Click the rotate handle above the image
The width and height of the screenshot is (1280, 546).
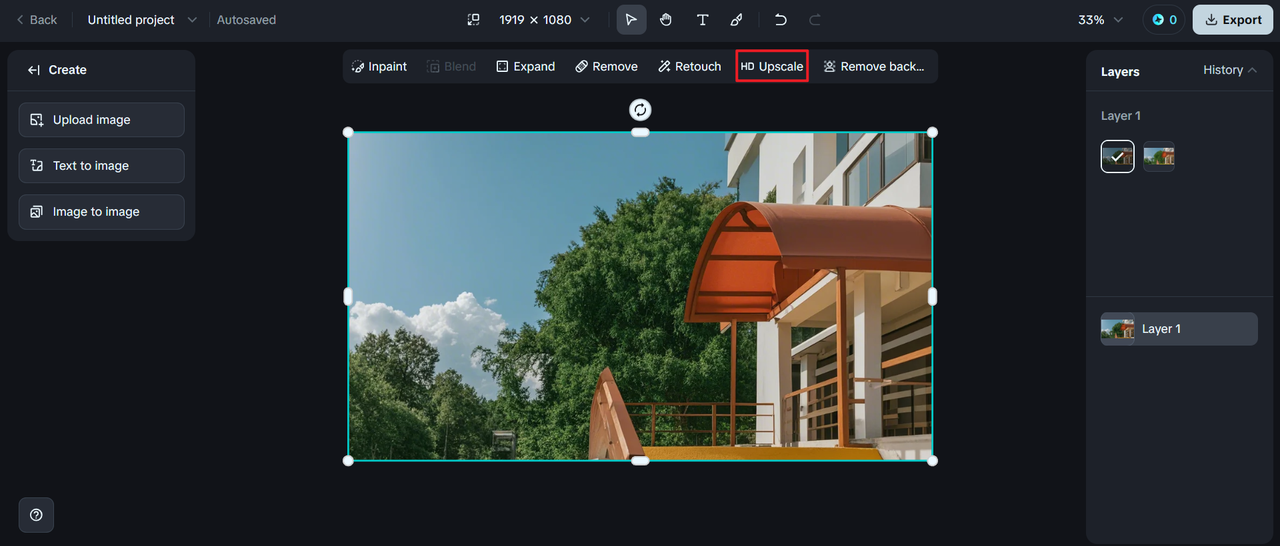640,109
